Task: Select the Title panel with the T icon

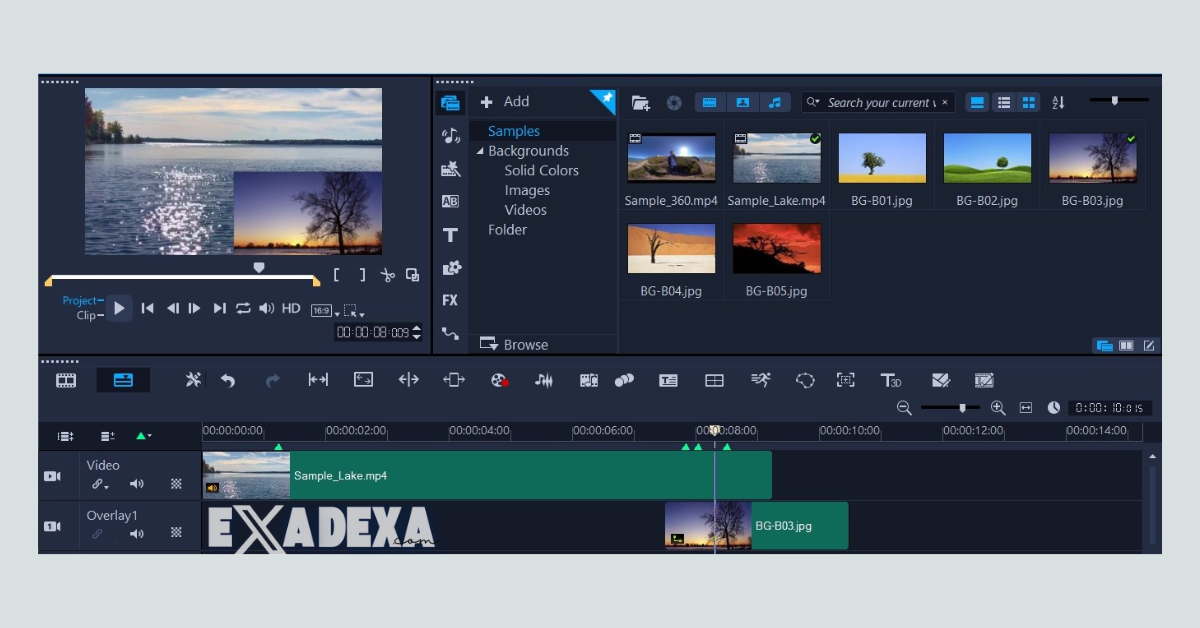Action: [450, 234]
